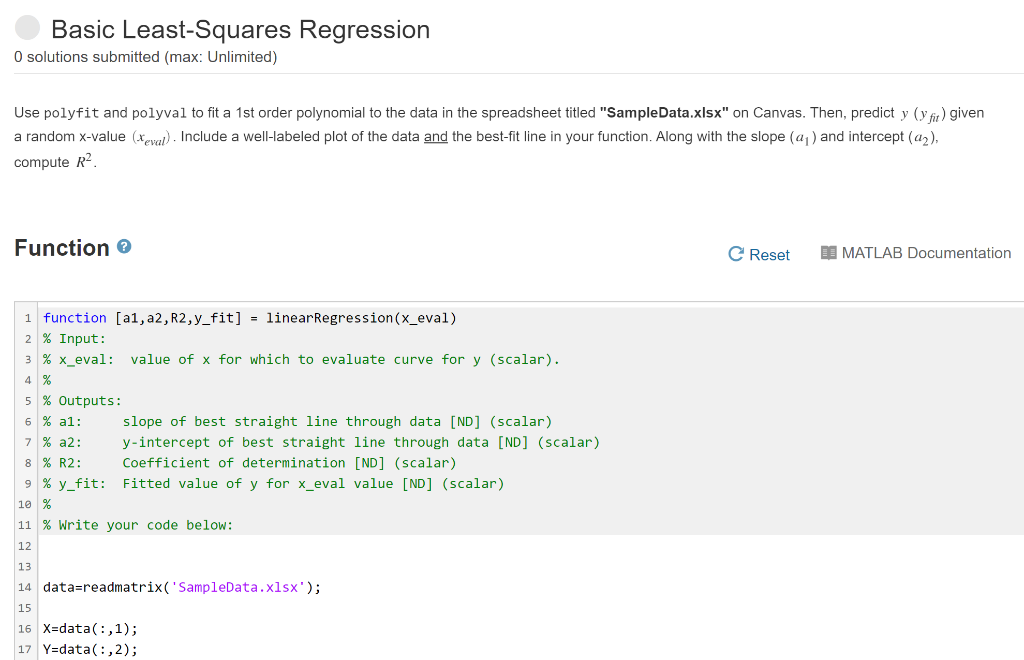The image size is (1024, 660).
Task: Click the Reset circular arrow icon
Action: pyautogui.click(x=735, y=254)
